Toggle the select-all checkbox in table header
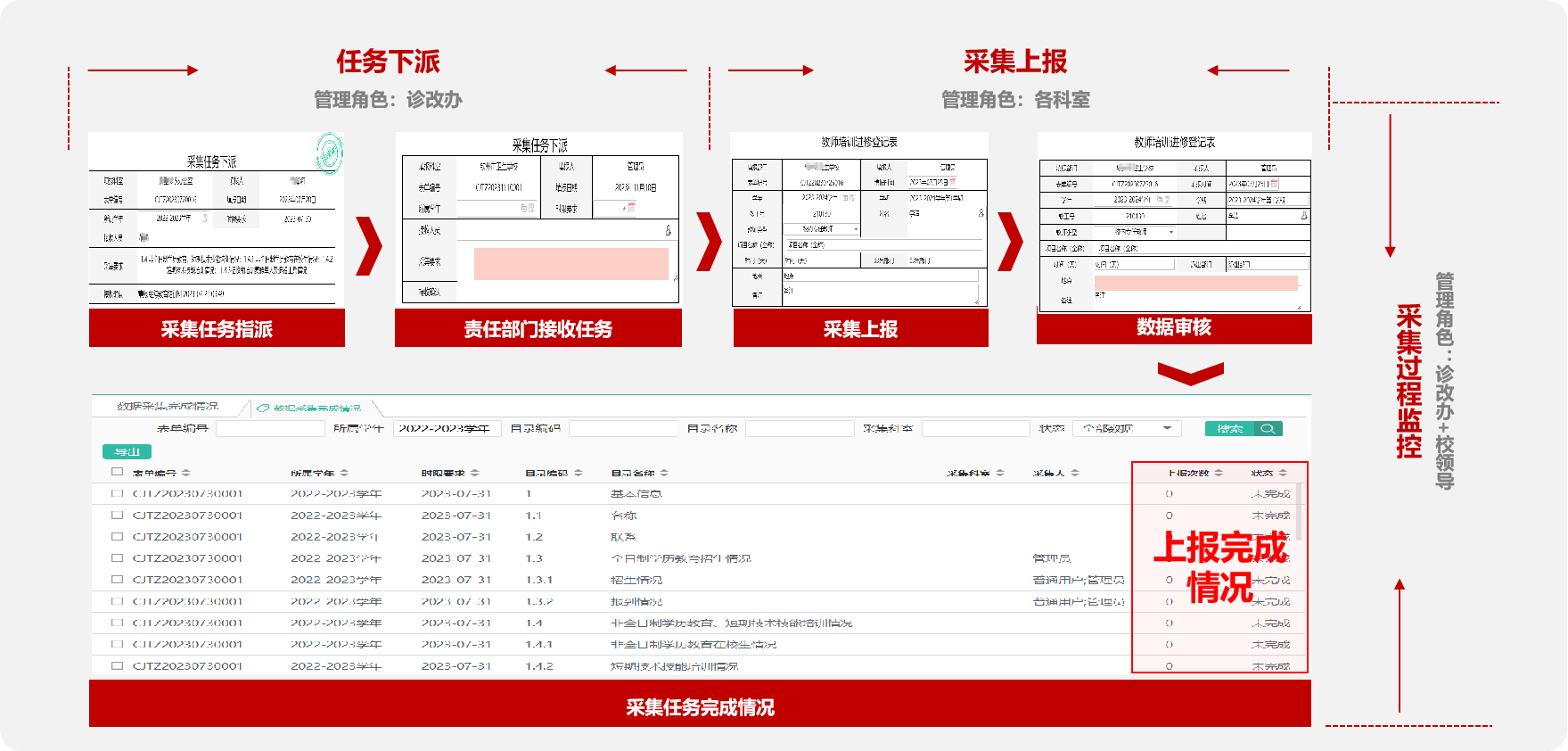The width and height of the screenshot is (1568, 751). click(117, 472)
